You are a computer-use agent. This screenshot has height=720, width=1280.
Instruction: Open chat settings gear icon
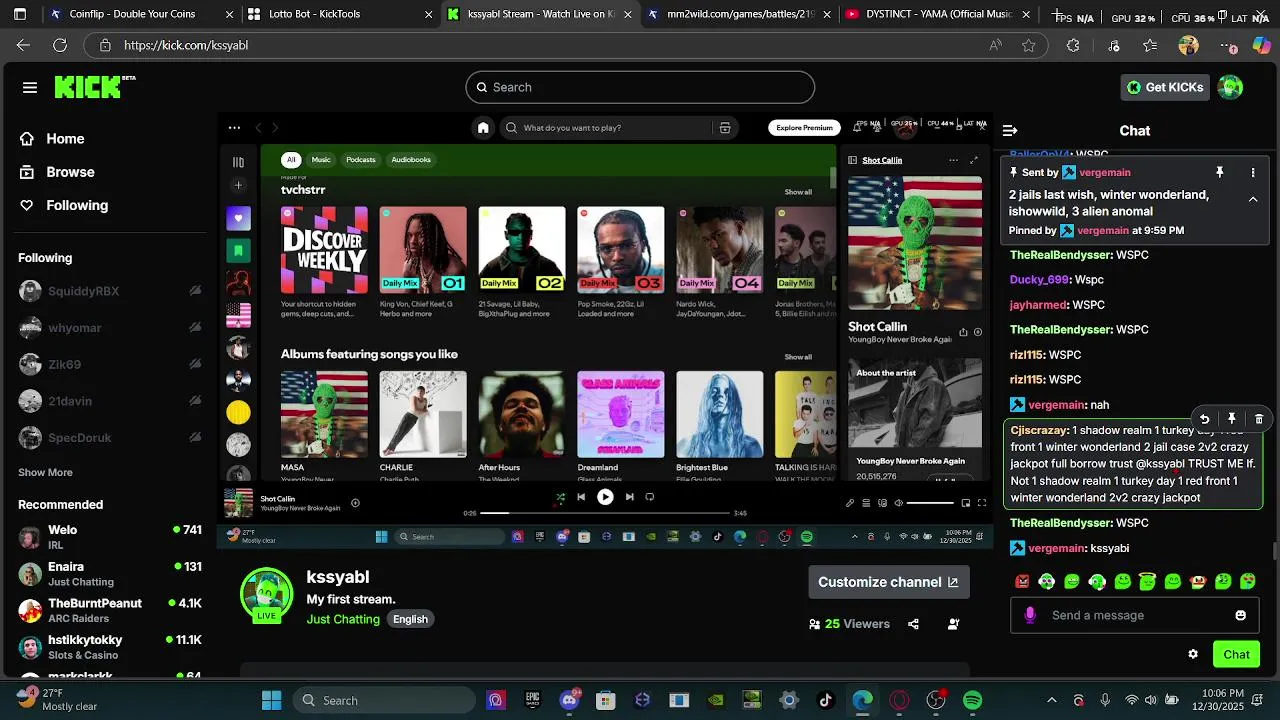click(1193, 654)
